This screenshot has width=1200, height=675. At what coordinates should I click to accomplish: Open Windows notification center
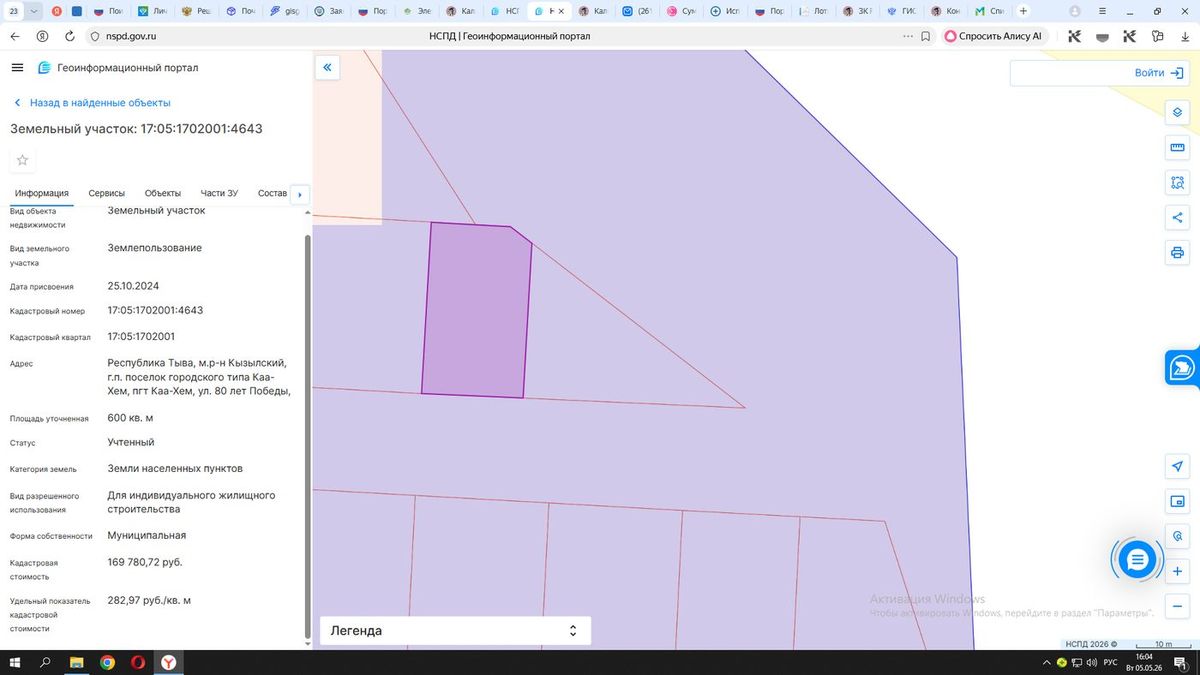click(1180, 663)
